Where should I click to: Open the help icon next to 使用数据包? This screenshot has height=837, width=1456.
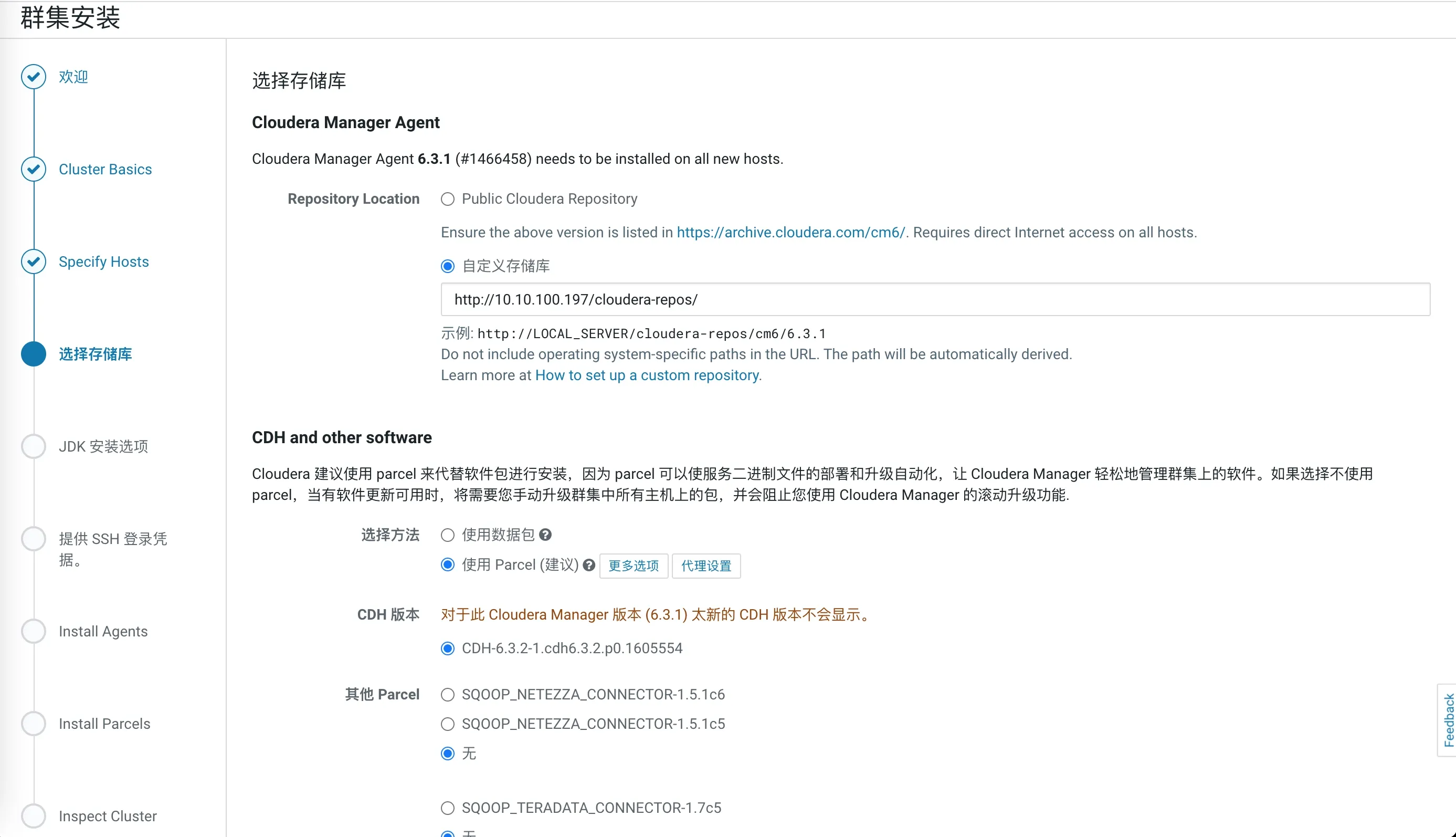click(x=546, y=535)
